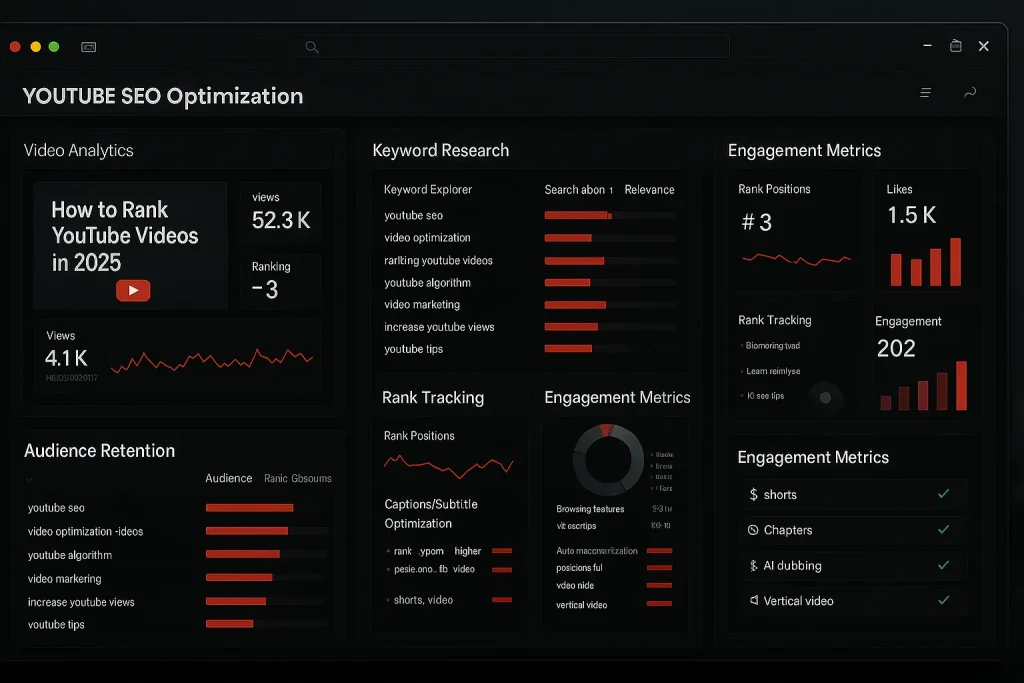Click the magnifying glass in the search bar

tap(311, 46)
